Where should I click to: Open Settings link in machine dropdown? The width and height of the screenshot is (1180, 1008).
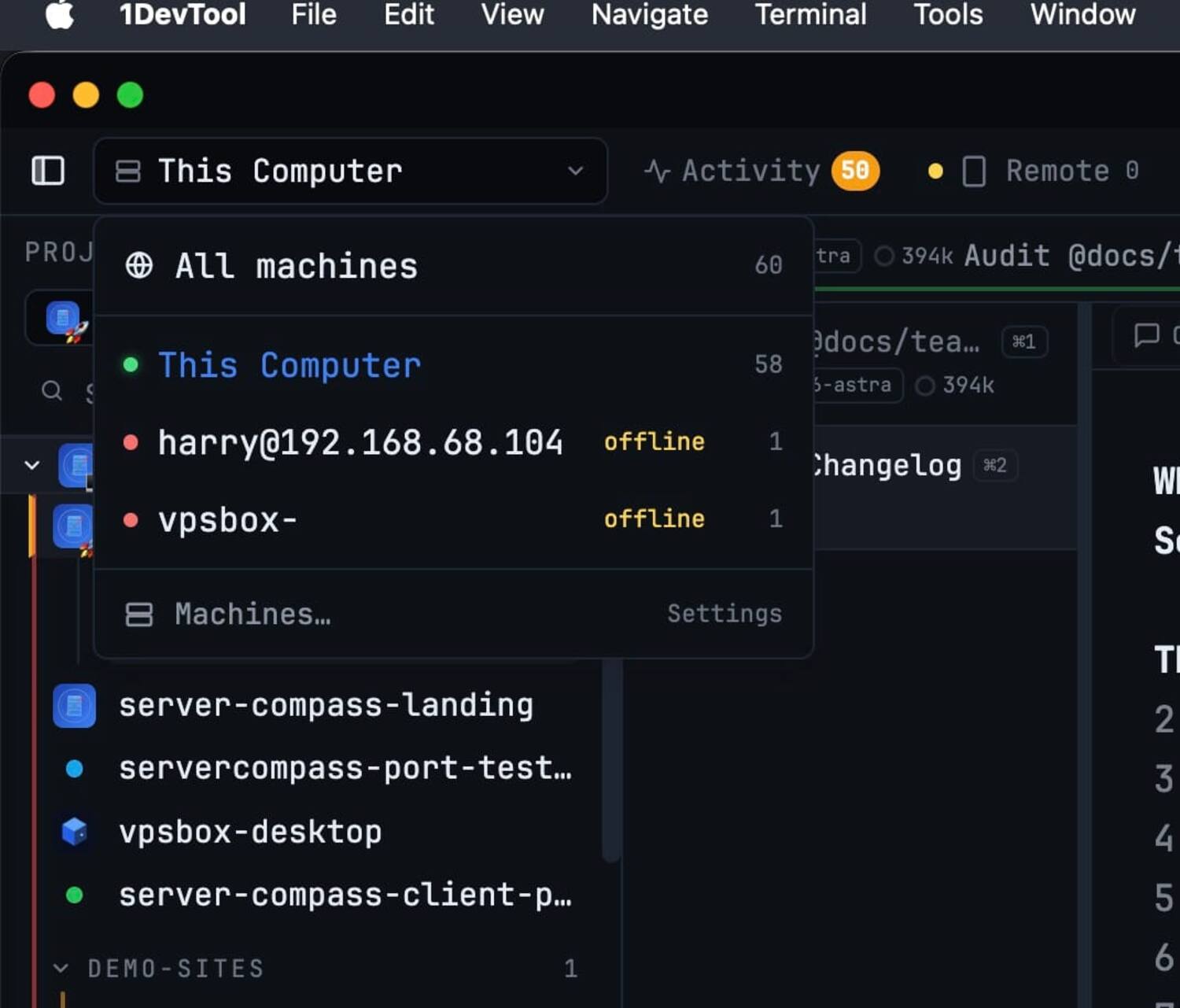click(725, 614)
